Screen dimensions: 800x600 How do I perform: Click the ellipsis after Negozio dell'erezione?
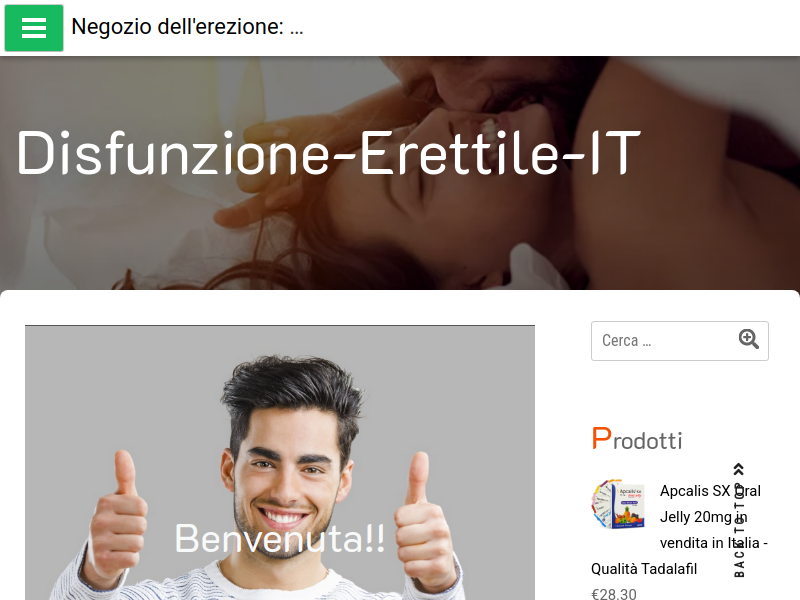click(x=296, y=28)
